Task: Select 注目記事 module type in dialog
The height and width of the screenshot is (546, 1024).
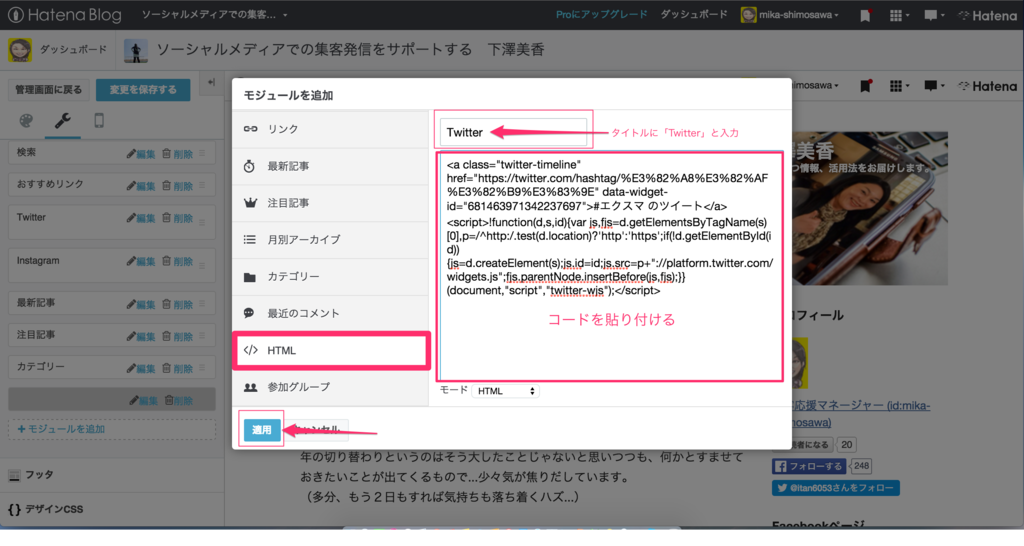Action: [330, 203]
